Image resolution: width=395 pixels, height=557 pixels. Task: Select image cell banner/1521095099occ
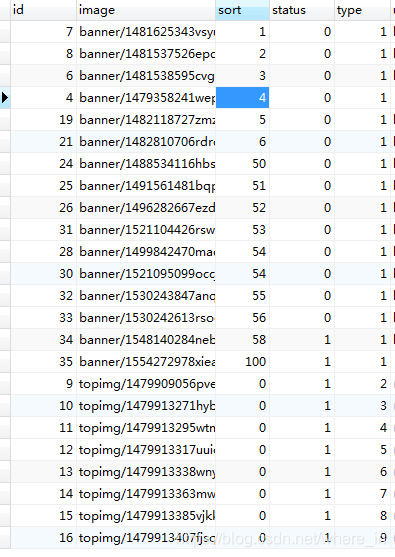146,274
